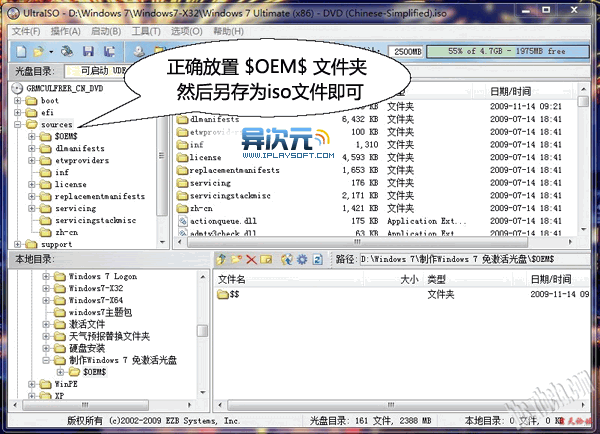Open the 选项(O) menu
Viewport: 600px width, 434px height.
pos(186,31)
